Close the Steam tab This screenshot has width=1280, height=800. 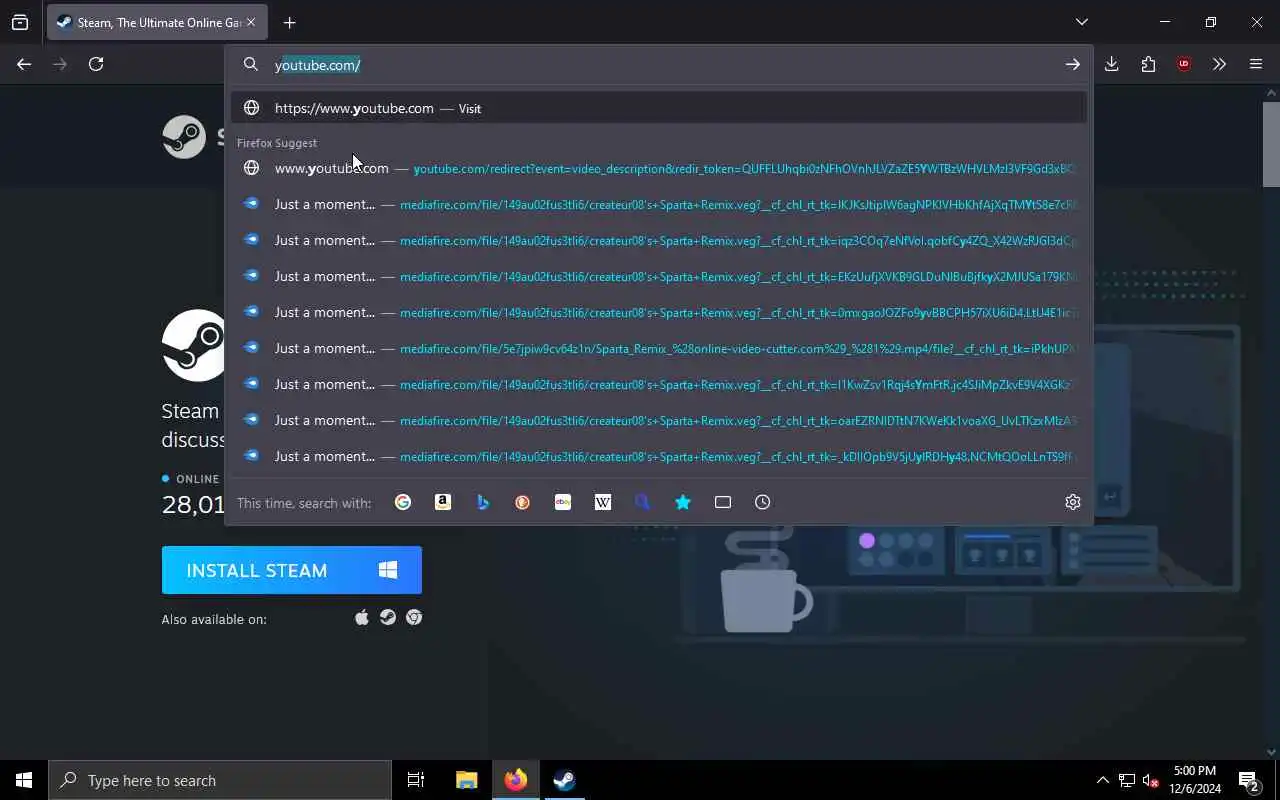point(251,22)
